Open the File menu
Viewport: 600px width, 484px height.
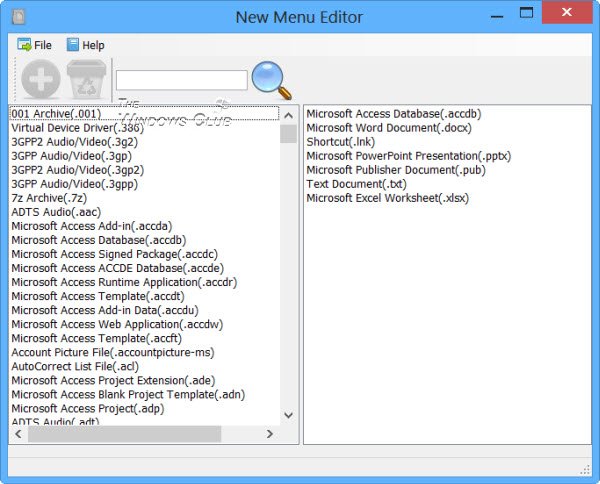(34, 45)
